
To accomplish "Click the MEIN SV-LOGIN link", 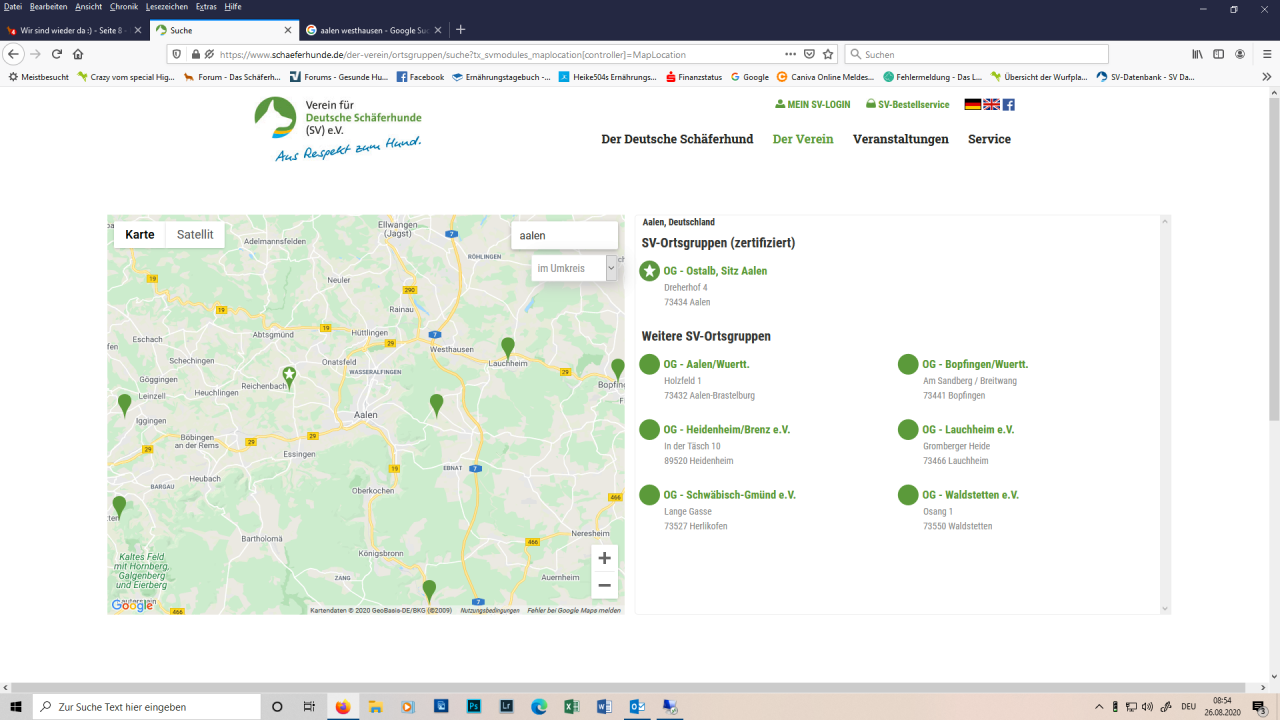I will (x=812, y=104).
